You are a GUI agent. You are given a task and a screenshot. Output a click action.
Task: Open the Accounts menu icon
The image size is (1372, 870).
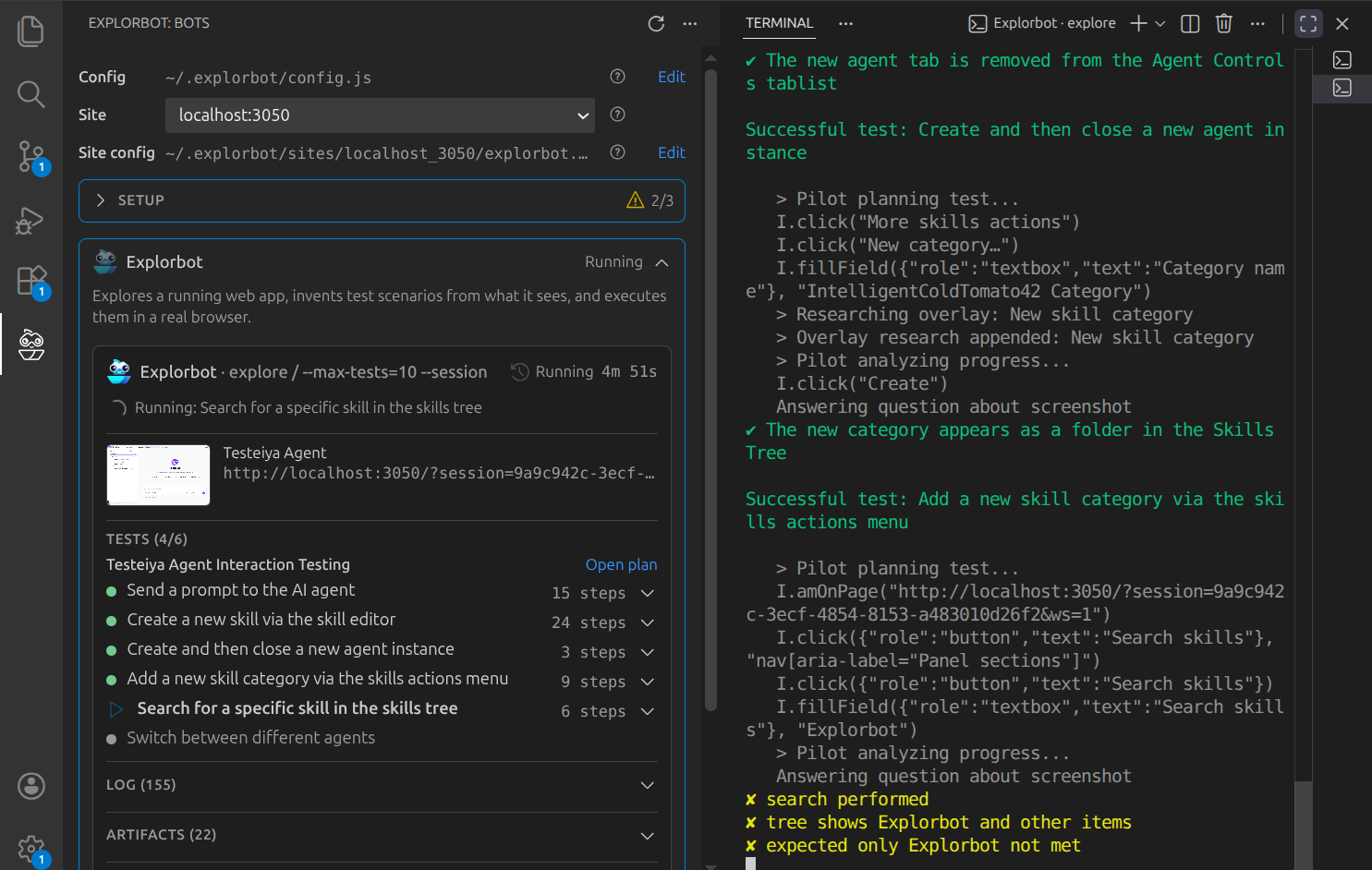pyautogui.click(x=30, y=786)
